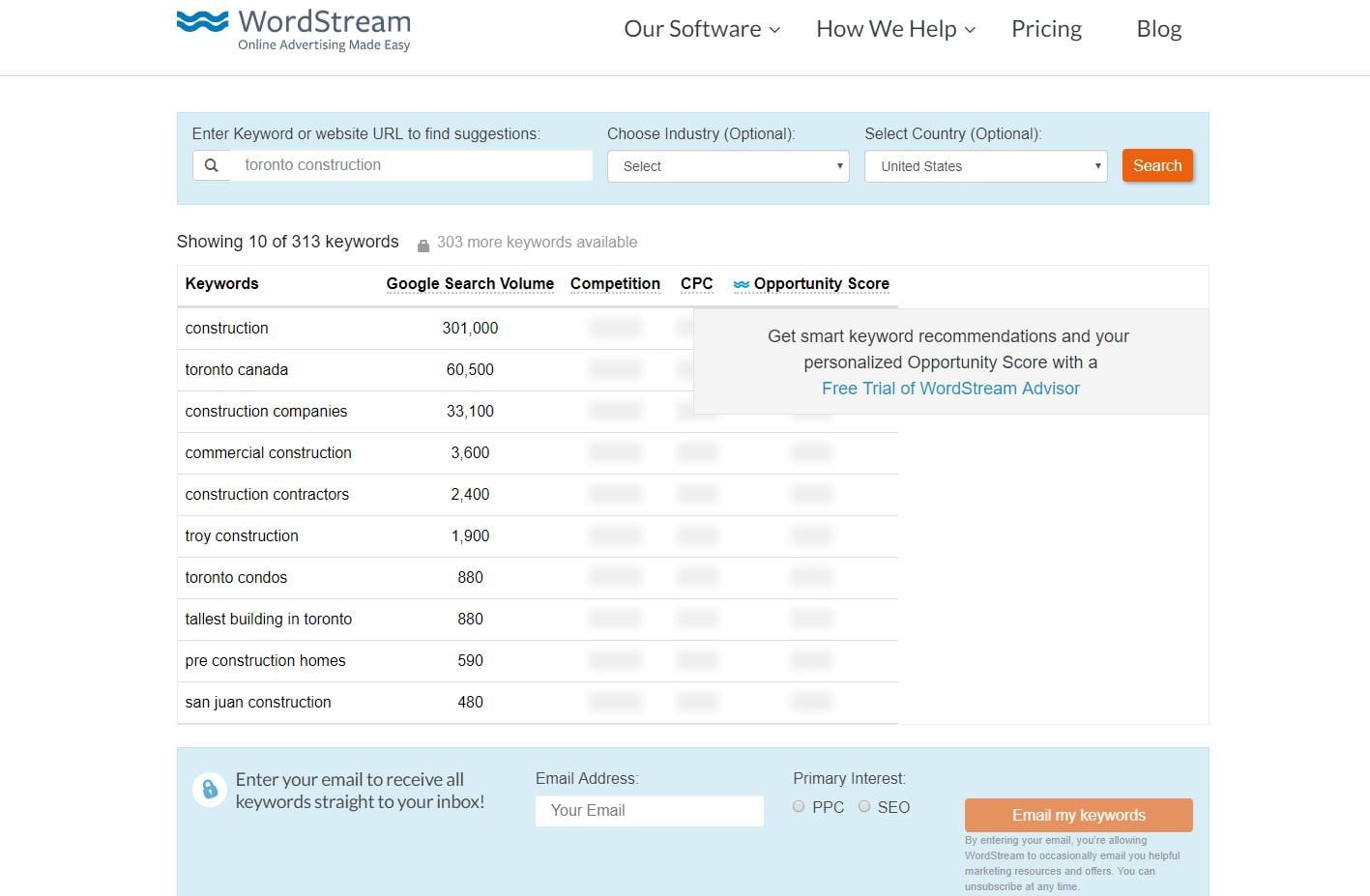Click the 'construction' keyword row

point(538,329)
